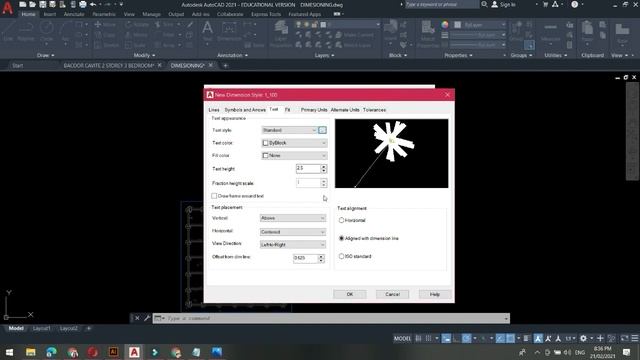Image resolution: width=640 pixels, height=360 pixels.
Task: Open the Help question mark icon
Action: click(x=575, y=4)
